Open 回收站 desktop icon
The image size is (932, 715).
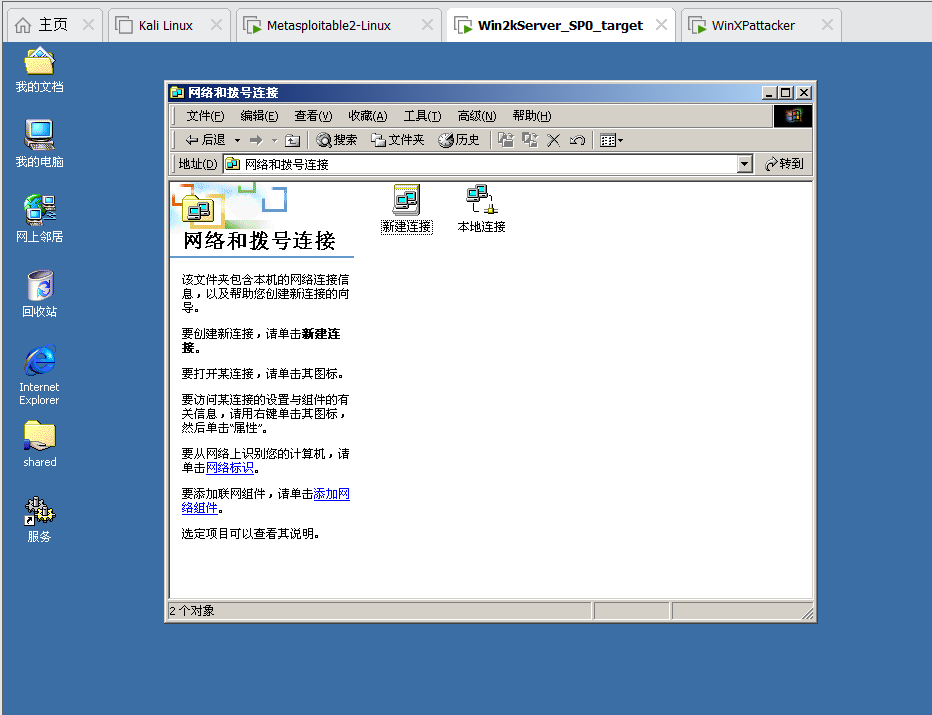click(x=39, y=294)
